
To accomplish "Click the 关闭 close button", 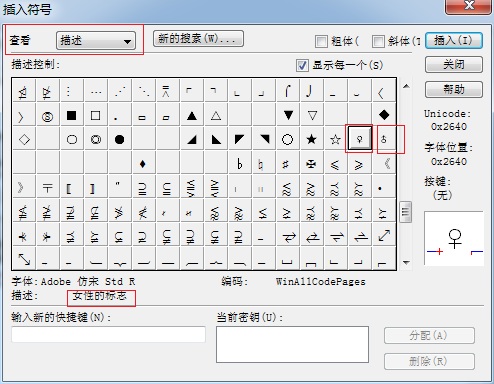I will point(454,64).
